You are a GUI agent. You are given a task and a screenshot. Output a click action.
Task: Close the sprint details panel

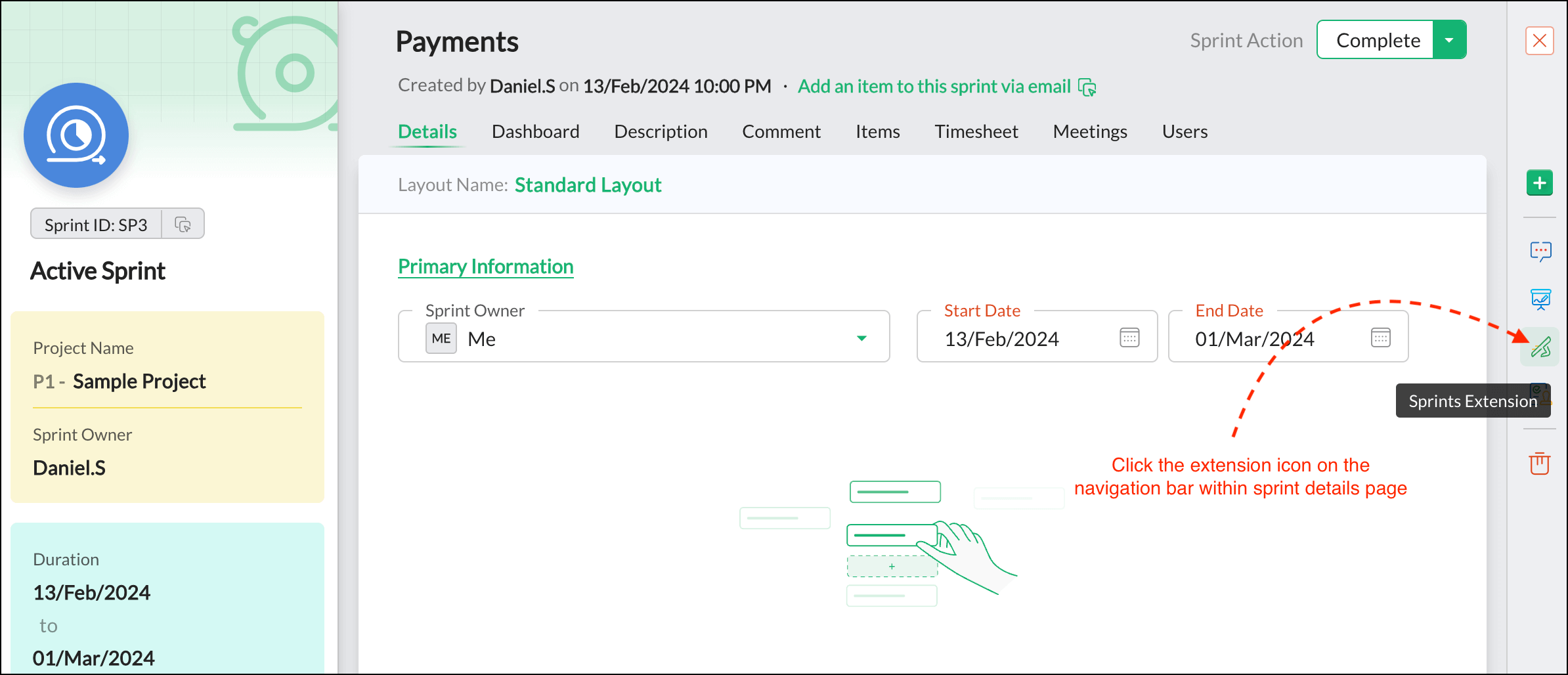pos(1540,41)
